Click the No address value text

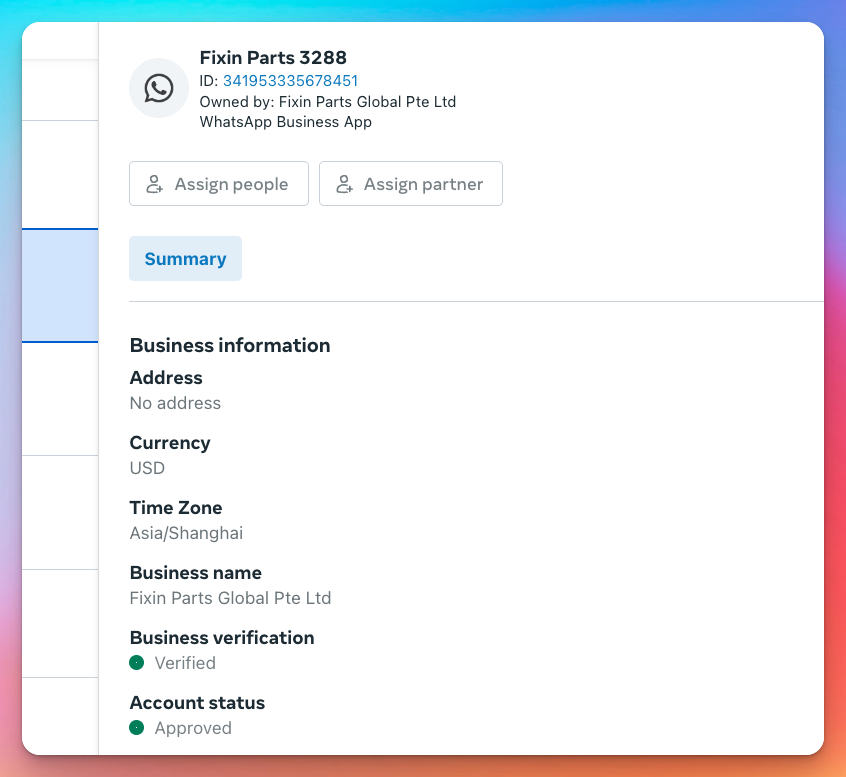pos(175,403)
